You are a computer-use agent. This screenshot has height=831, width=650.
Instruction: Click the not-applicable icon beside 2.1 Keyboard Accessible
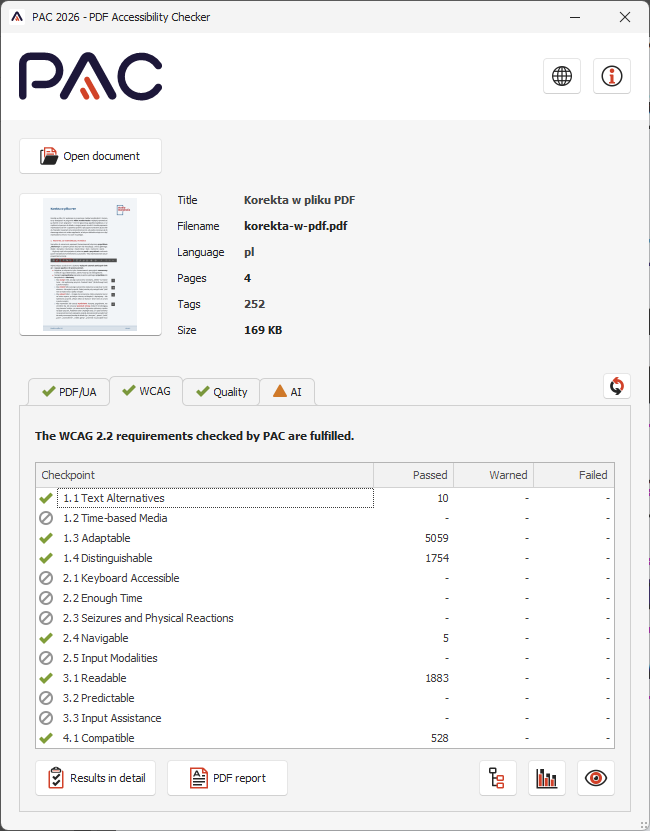click(x=46, y=578)
